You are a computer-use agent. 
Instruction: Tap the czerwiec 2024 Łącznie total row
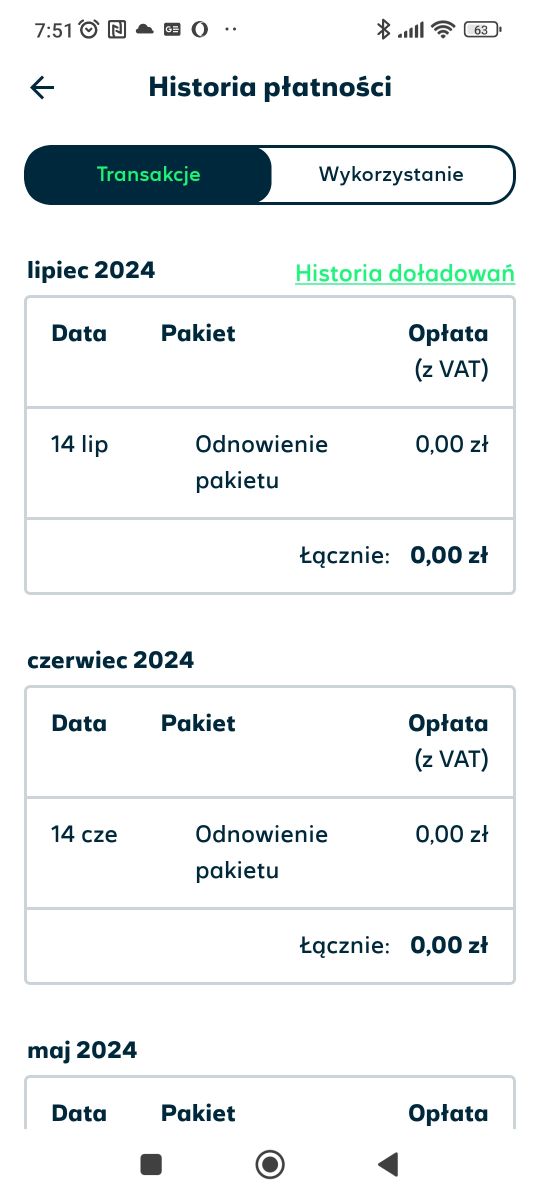click(x=270, y=945)
